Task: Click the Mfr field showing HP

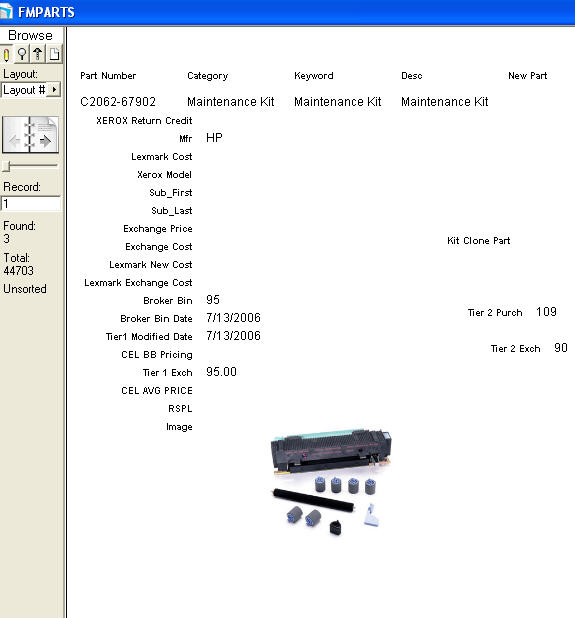Action: (x=214, y=138)
